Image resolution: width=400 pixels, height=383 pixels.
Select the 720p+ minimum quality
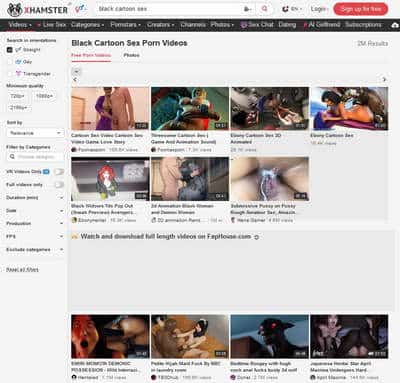[18, 96]
